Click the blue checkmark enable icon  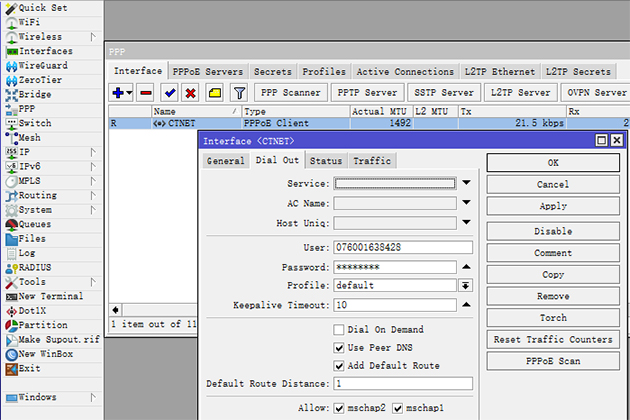(170, 93)
